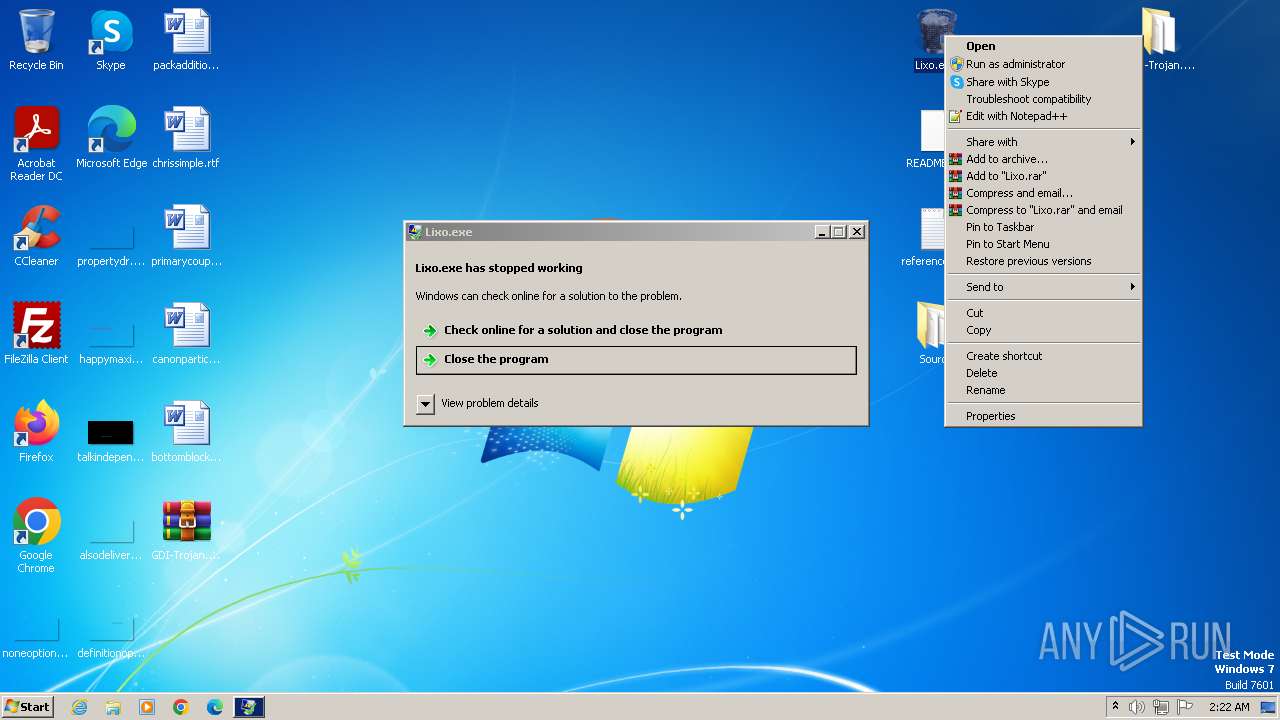Choose Compress to "Lixo.rar" and email
This screenshot has width=1280, height=720.
coord(1043,210)
